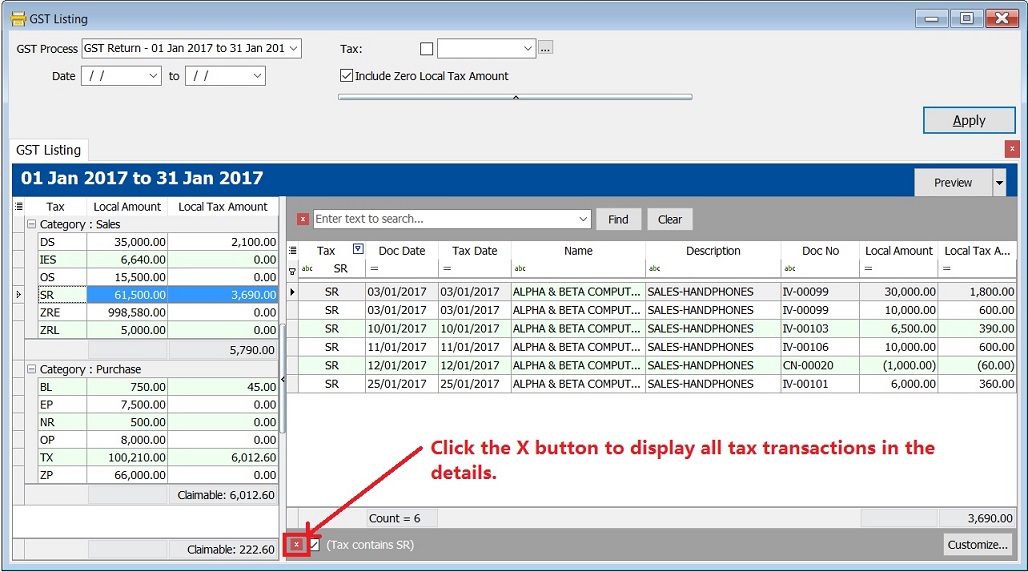The image size is (1028, 572).
Task: Click the red X beside the search box
Action: (303, 219)
